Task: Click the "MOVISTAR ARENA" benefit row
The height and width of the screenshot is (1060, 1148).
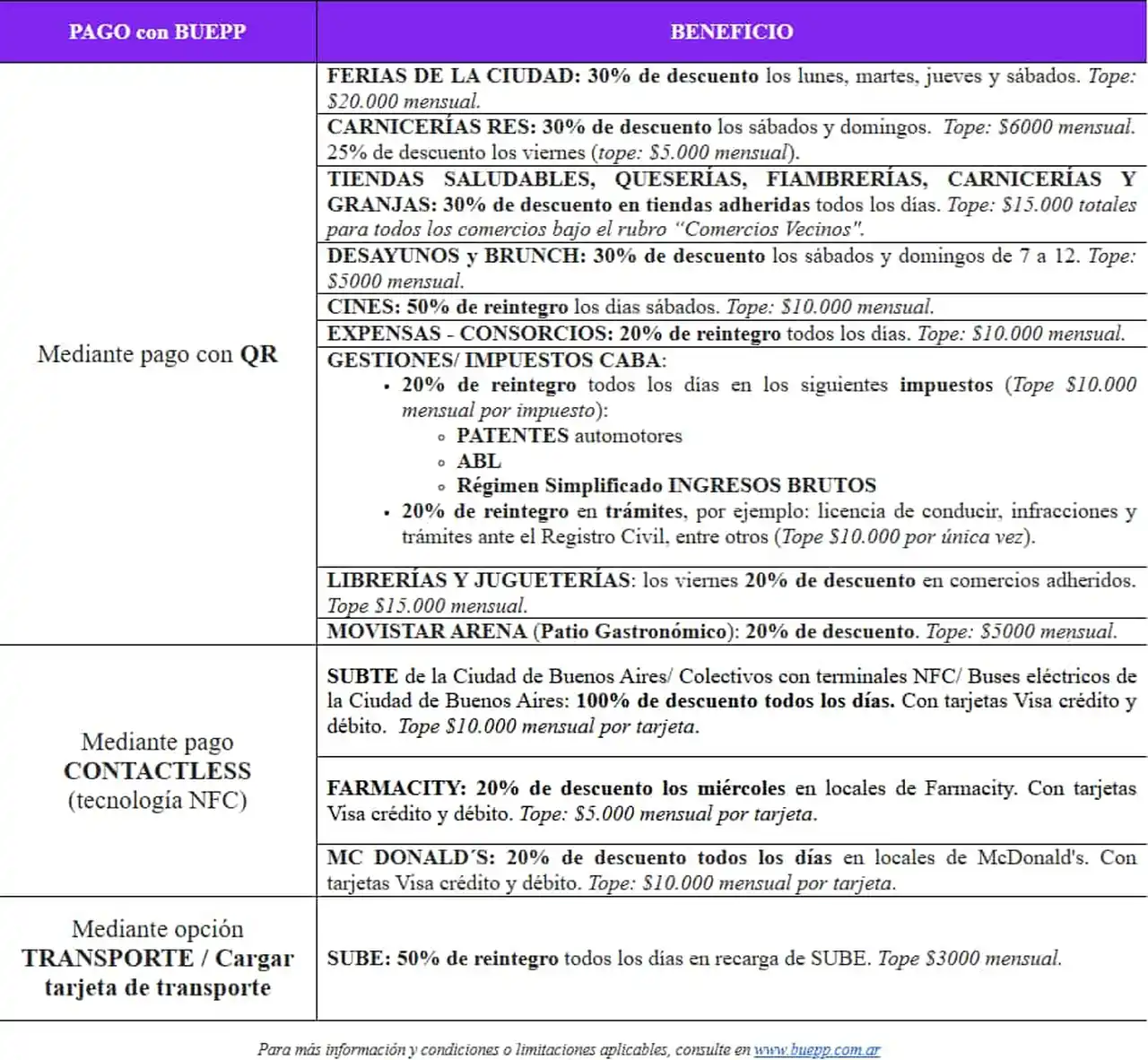Action: (732, 631)
